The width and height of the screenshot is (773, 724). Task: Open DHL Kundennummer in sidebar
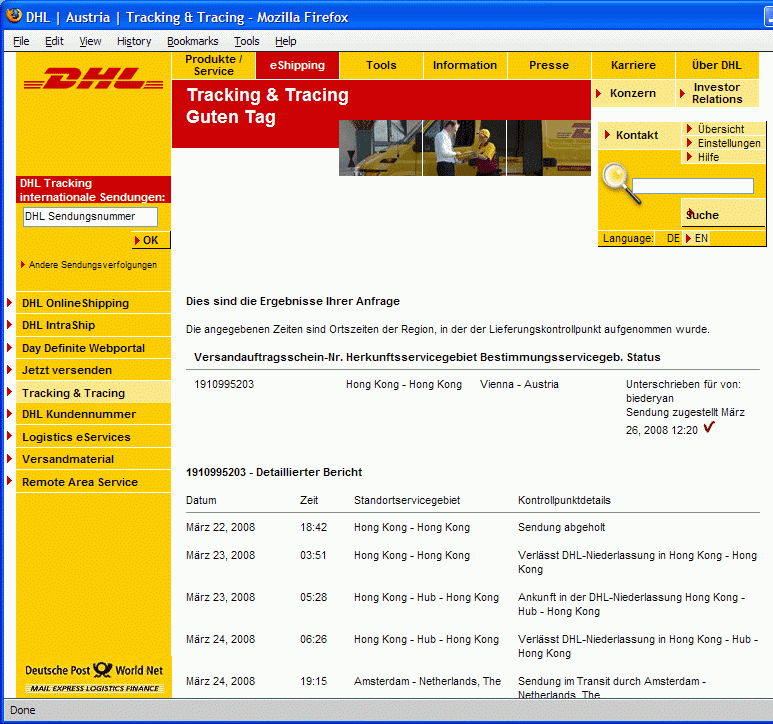point(93,414)
